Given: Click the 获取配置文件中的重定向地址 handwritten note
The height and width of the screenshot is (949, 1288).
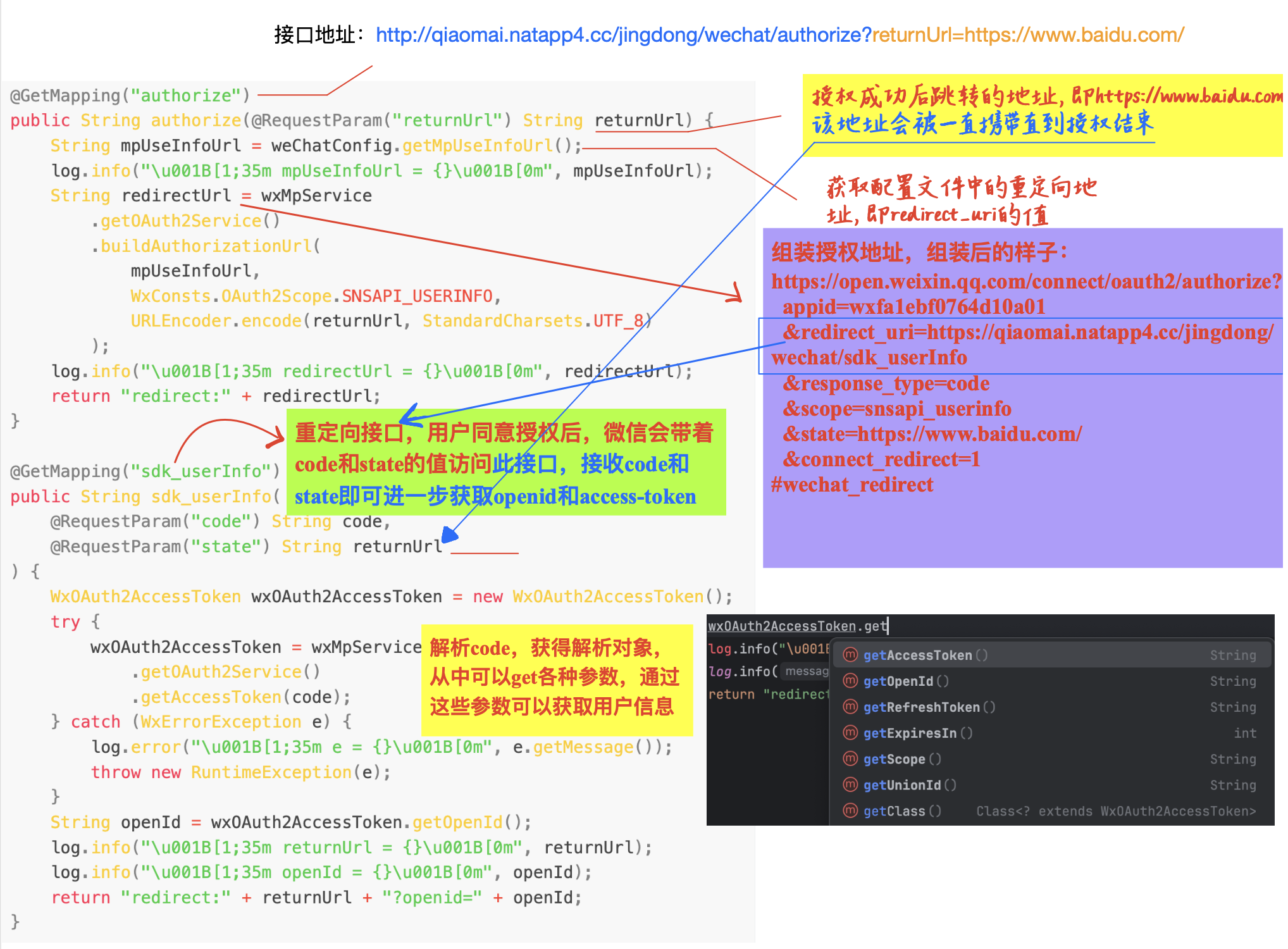Looking at the screenshot, I should (962, 201).
